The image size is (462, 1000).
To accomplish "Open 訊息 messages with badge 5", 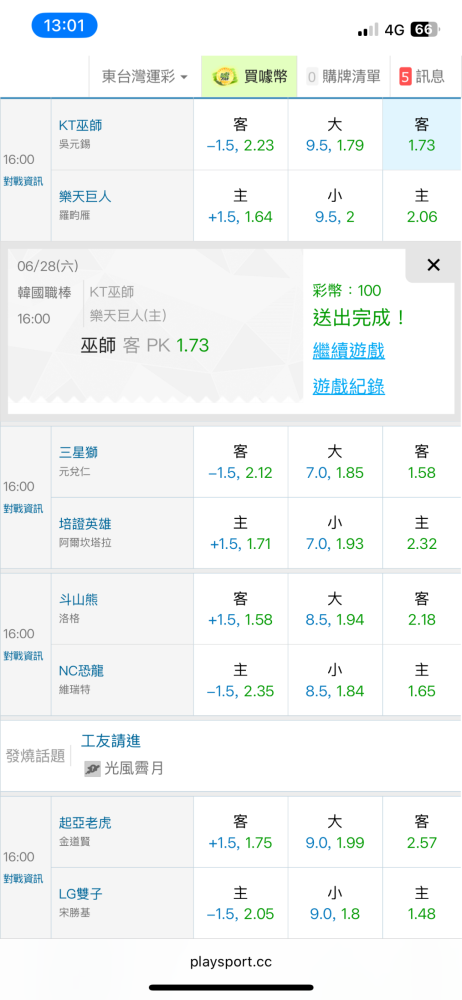I will 422,77.
